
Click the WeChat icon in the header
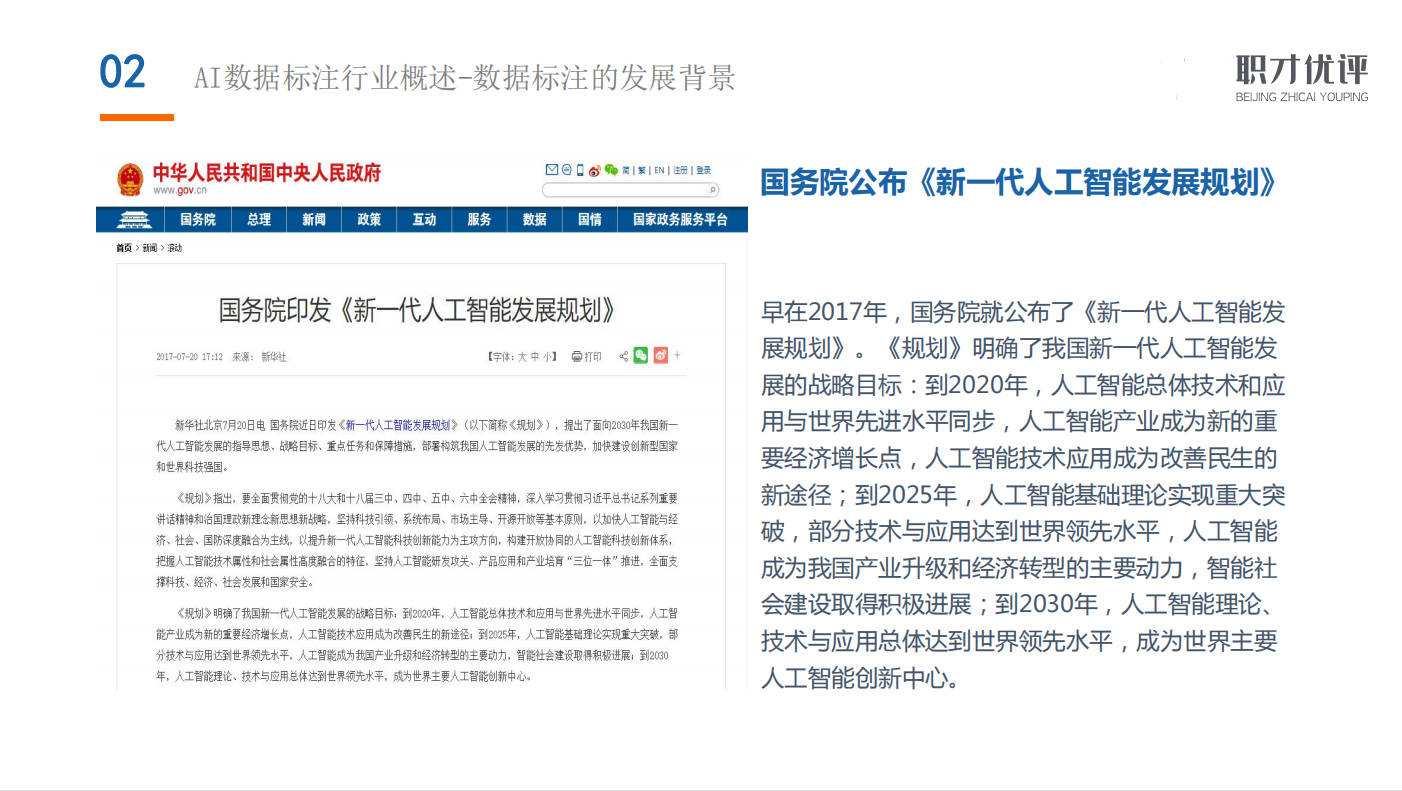pyautogui.click(x=610, y=170)
